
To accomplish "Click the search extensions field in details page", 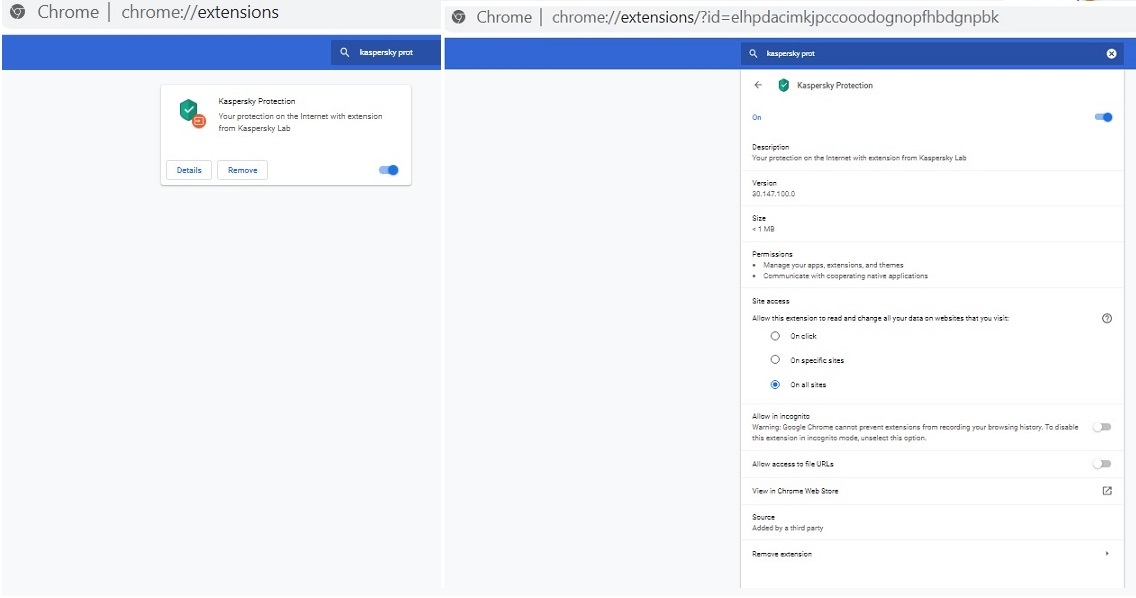I will tap(932, 54).
